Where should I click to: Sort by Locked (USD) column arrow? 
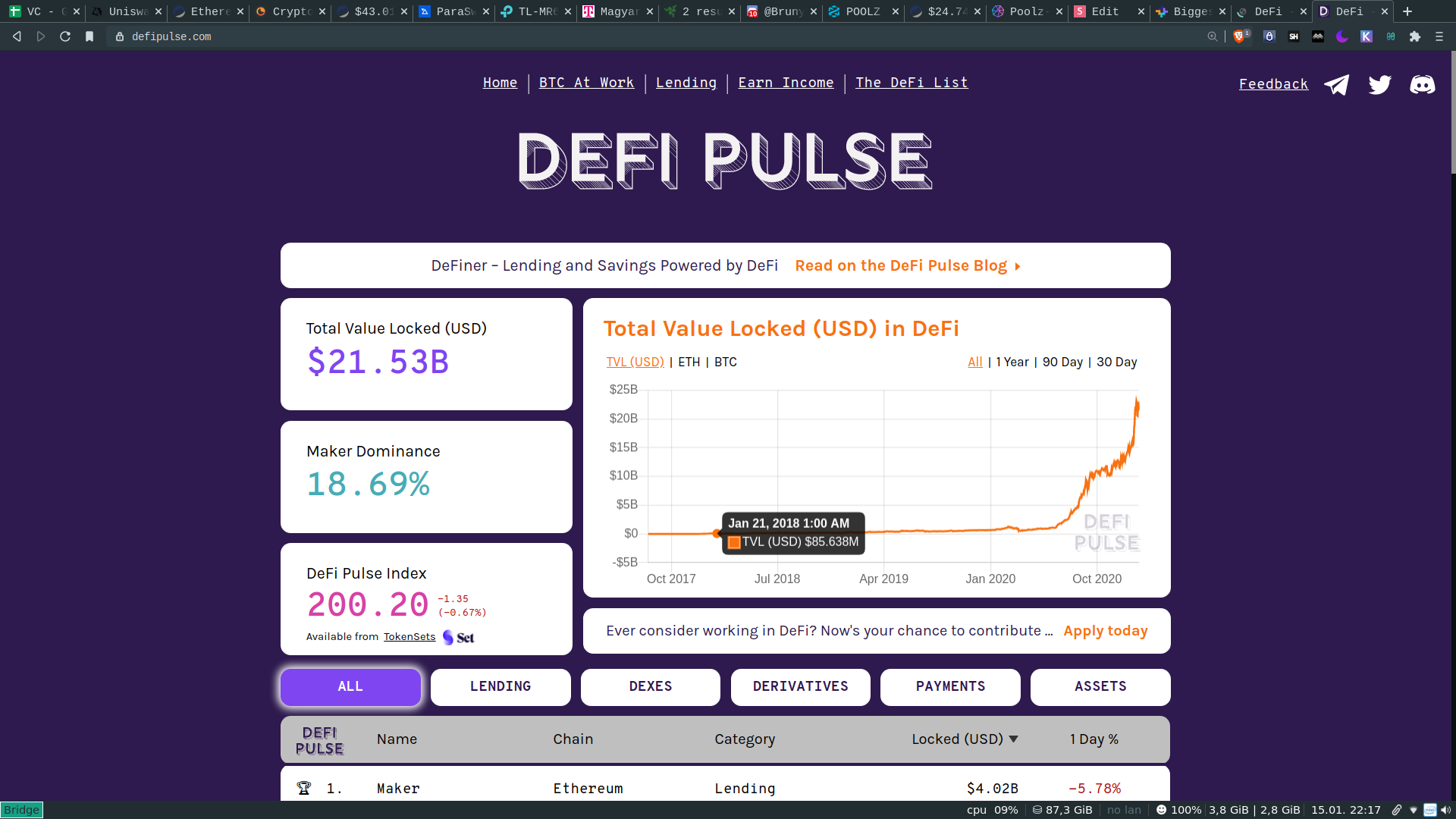point(1013,739)
